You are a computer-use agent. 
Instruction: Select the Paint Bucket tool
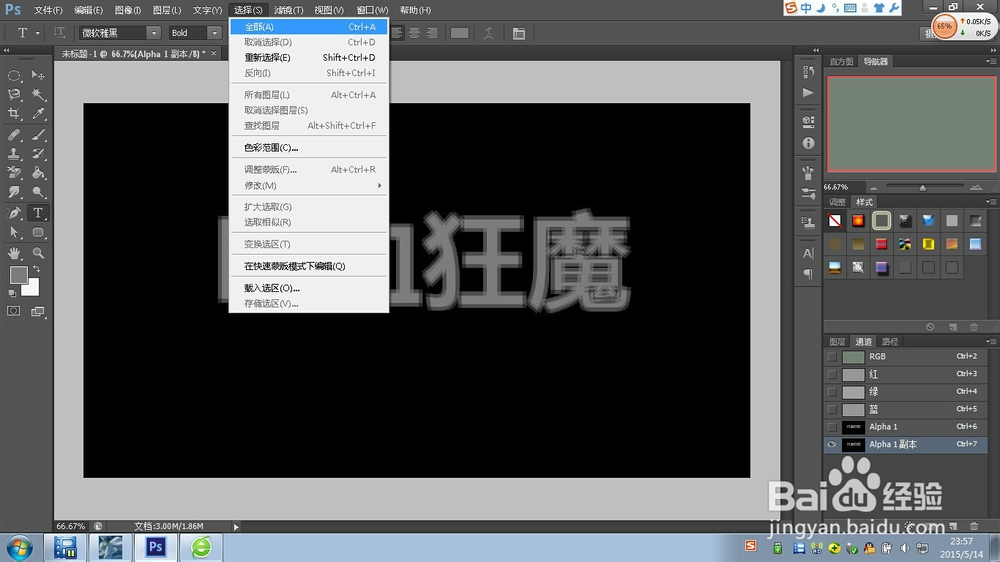[x=38, y=173]
